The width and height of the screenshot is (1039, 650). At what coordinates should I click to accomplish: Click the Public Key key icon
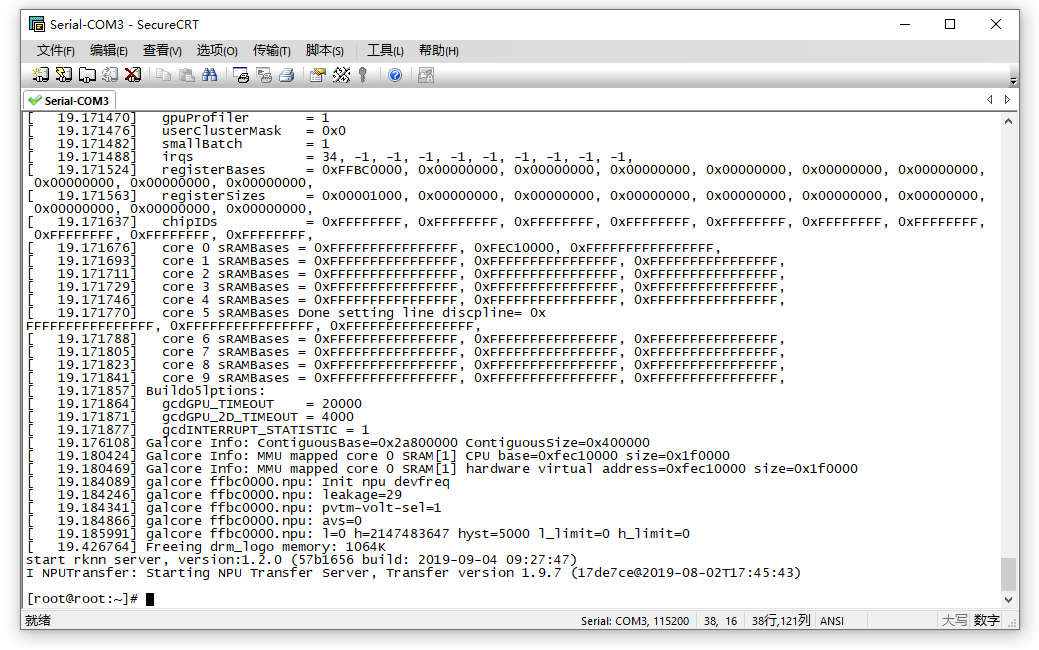363,75
